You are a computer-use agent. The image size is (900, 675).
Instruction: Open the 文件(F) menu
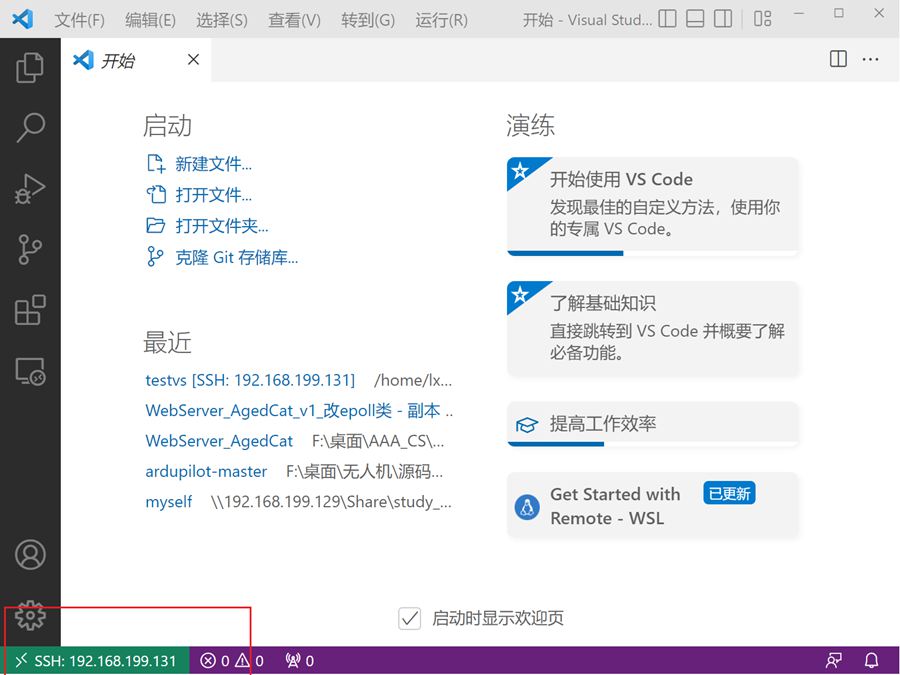[x=79, y=20]
